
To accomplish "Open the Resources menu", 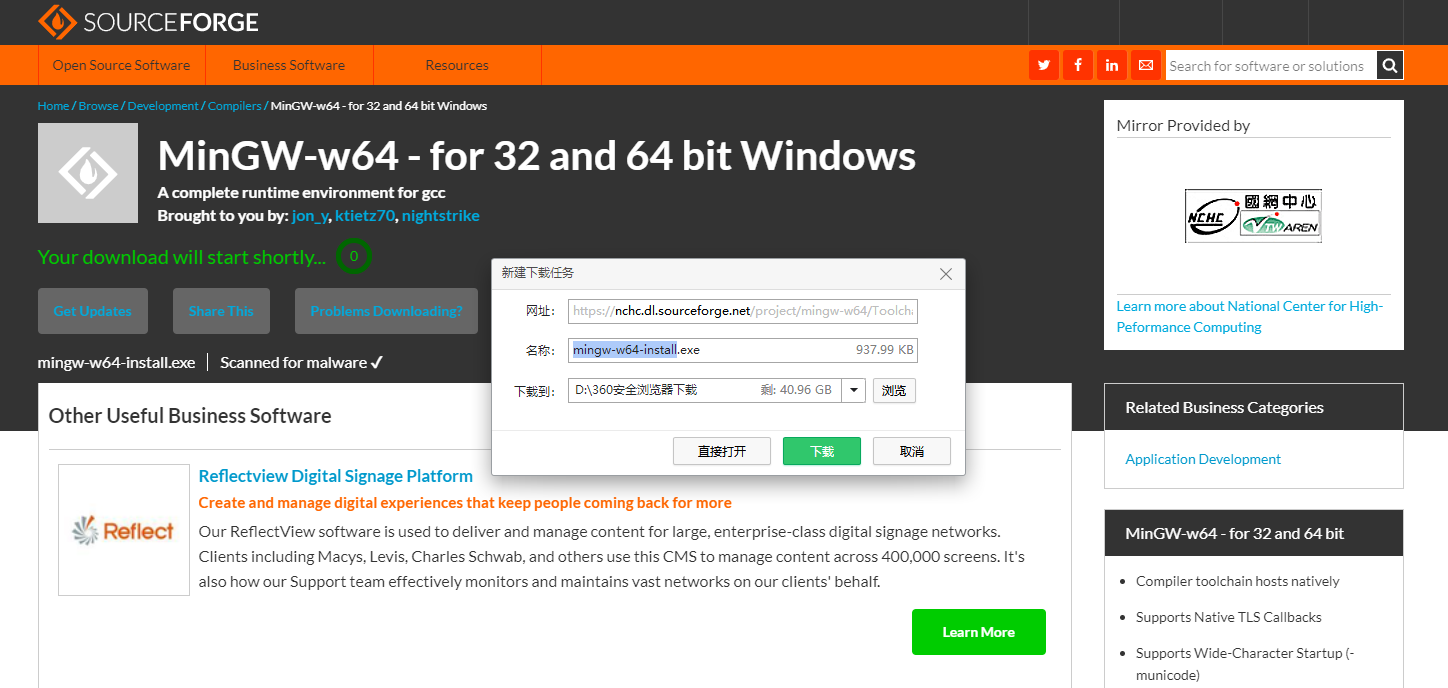I will (x=457, y=65).
